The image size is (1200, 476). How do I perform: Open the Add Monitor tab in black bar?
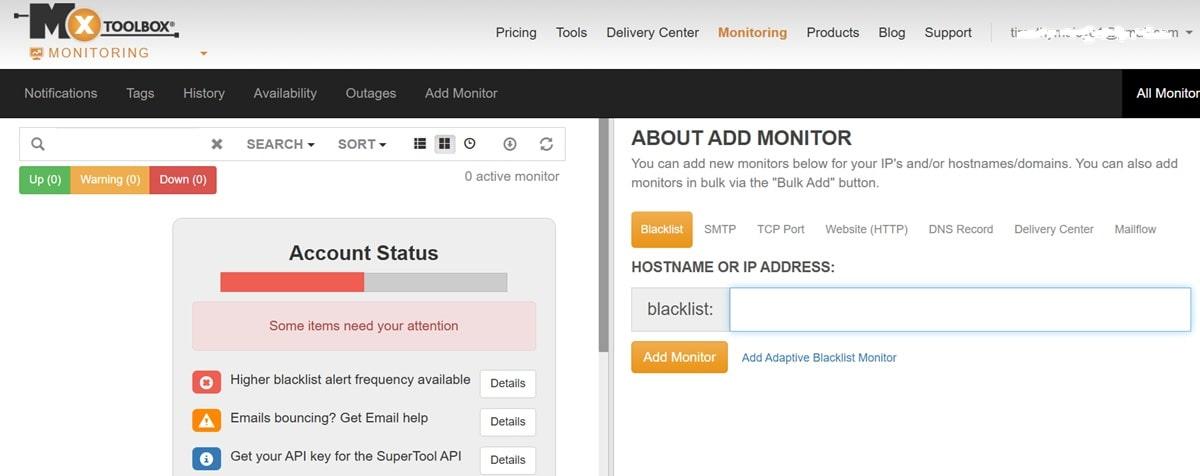(x=461, y=93)
